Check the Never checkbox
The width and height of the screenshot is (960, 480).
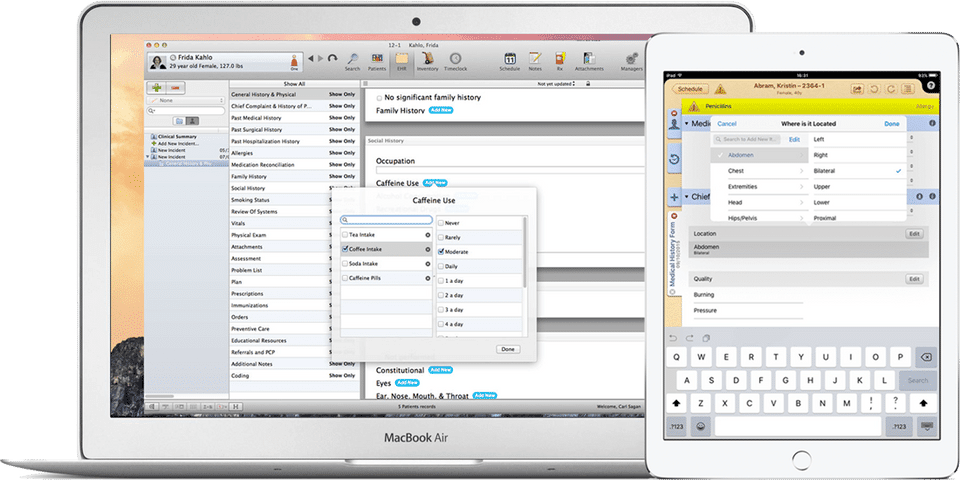click(441, 223)
